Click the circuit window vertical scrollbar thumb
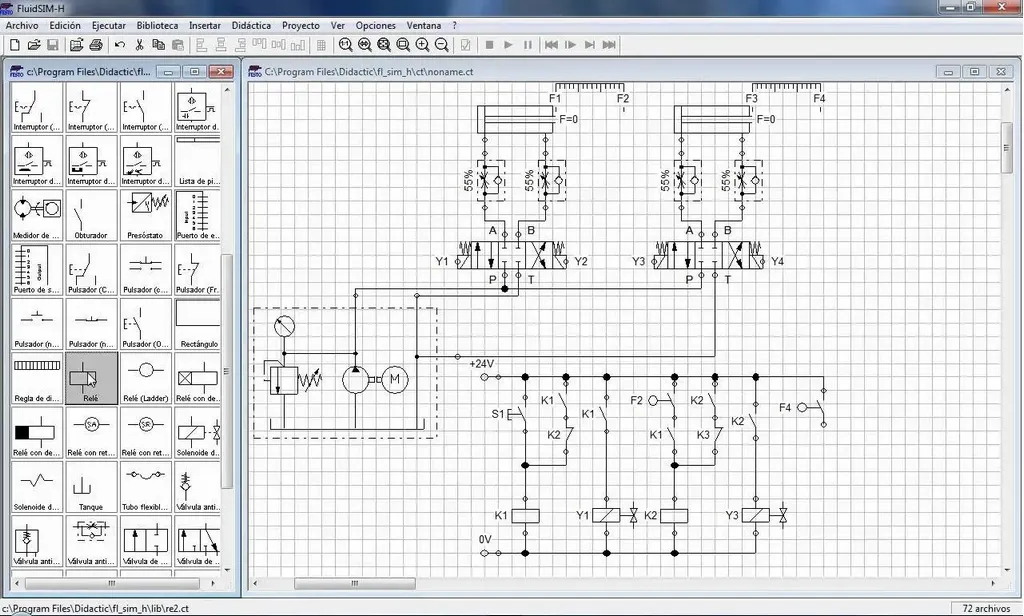This screenshot has height=616, width=1024. click(1006, 148)
